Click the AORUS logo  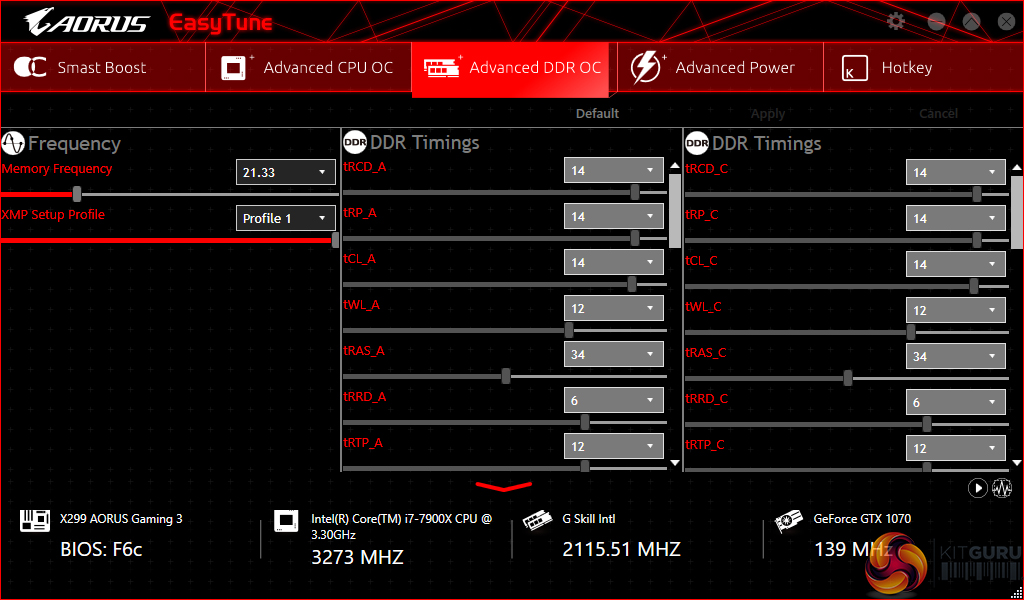click(87, 22)
